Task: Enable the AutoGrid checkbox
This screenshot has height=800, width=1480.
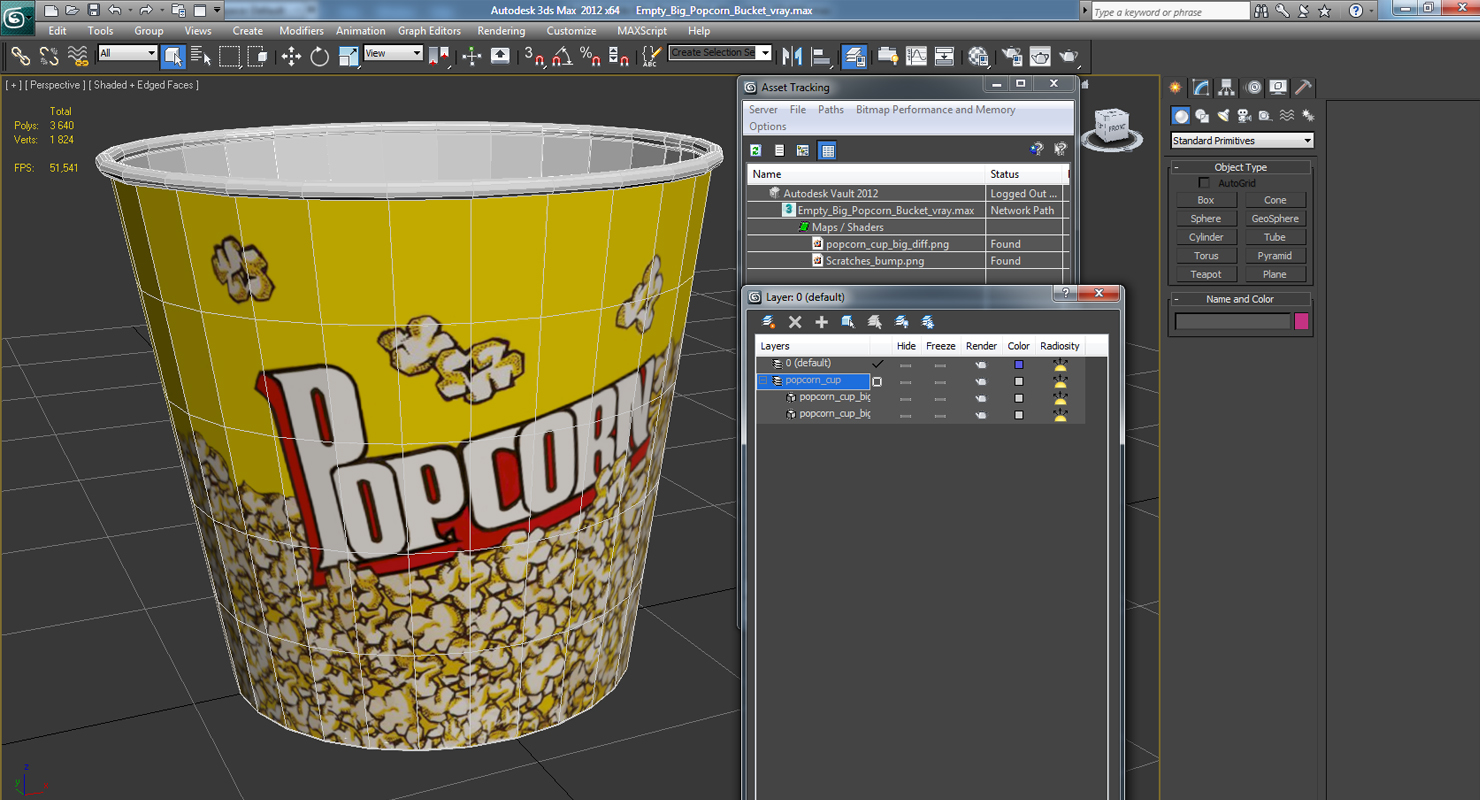Action: 1204,183
